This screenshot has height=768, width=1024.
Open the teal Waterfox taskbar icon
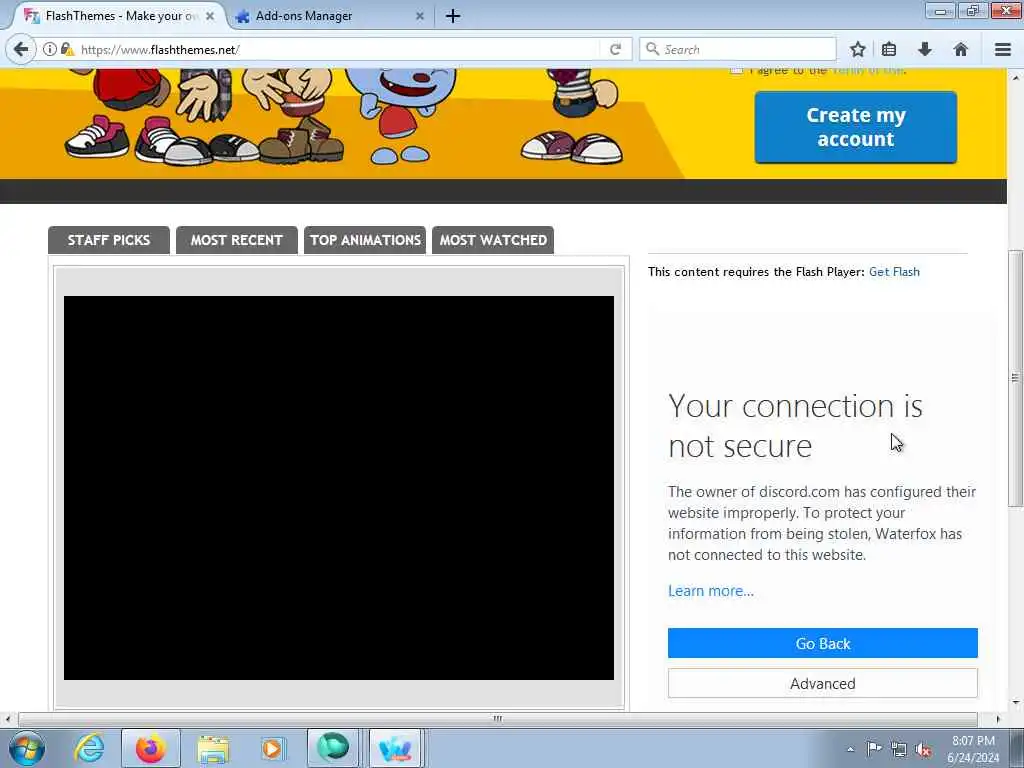pyautogui.click(x=333, y=748)
